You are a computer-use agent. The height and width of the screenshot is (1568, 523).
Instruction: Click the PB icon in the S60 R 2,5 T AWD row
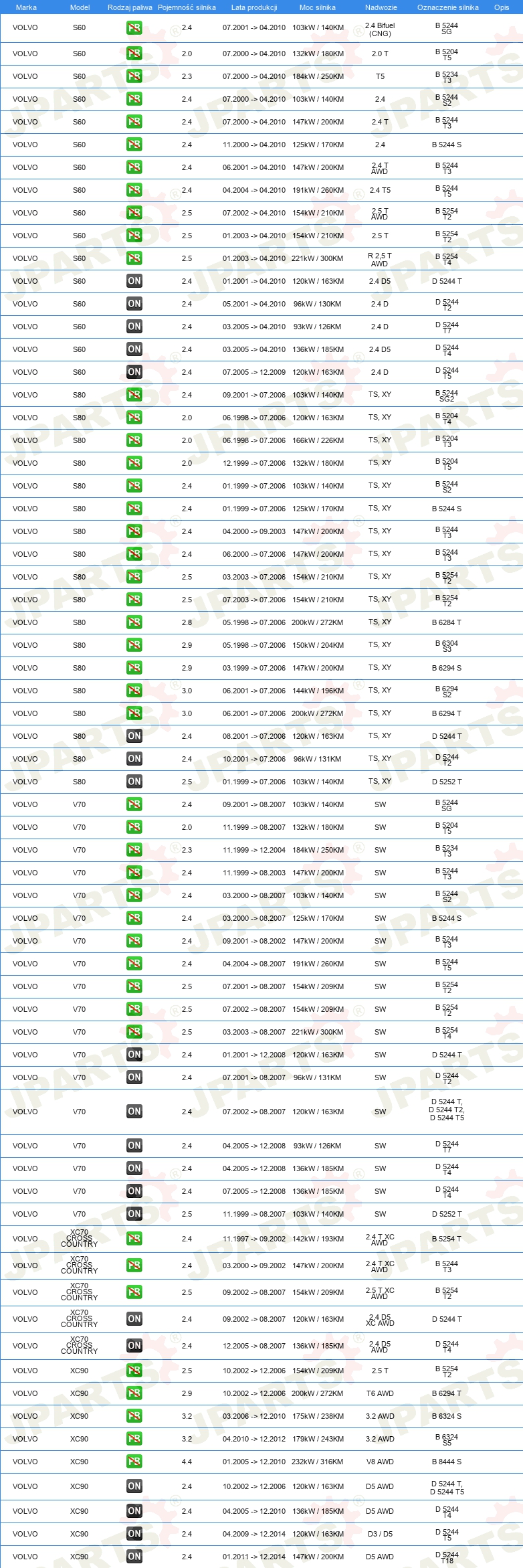point(134,258)
